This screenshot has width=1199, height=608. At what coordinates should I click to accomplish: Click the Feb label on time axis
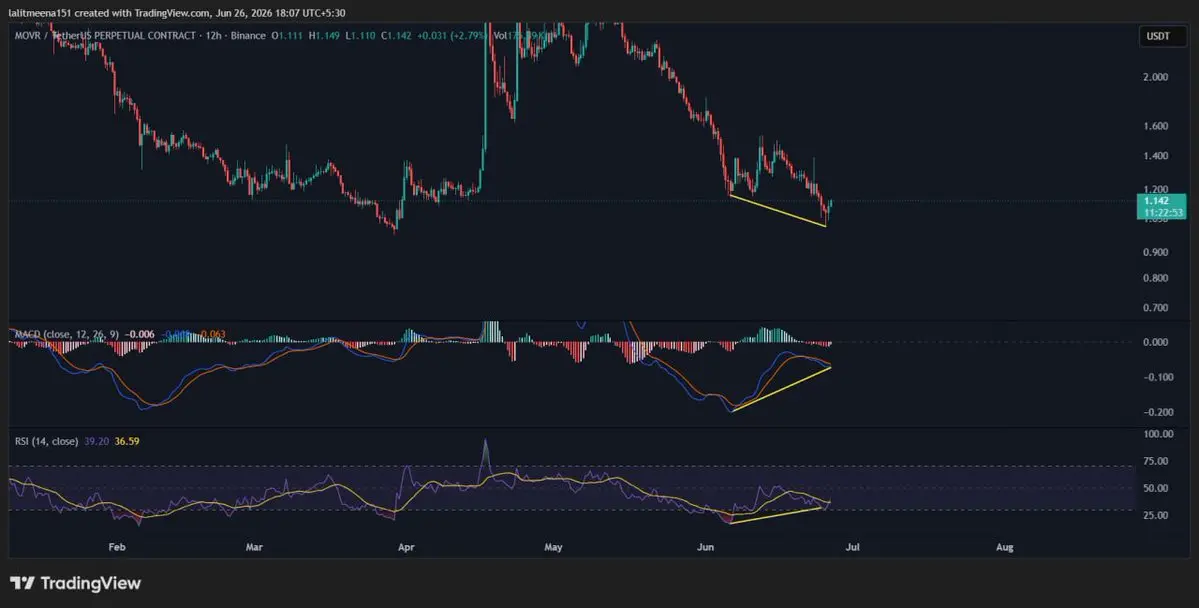pyautogui.click(x=116, y=548)
